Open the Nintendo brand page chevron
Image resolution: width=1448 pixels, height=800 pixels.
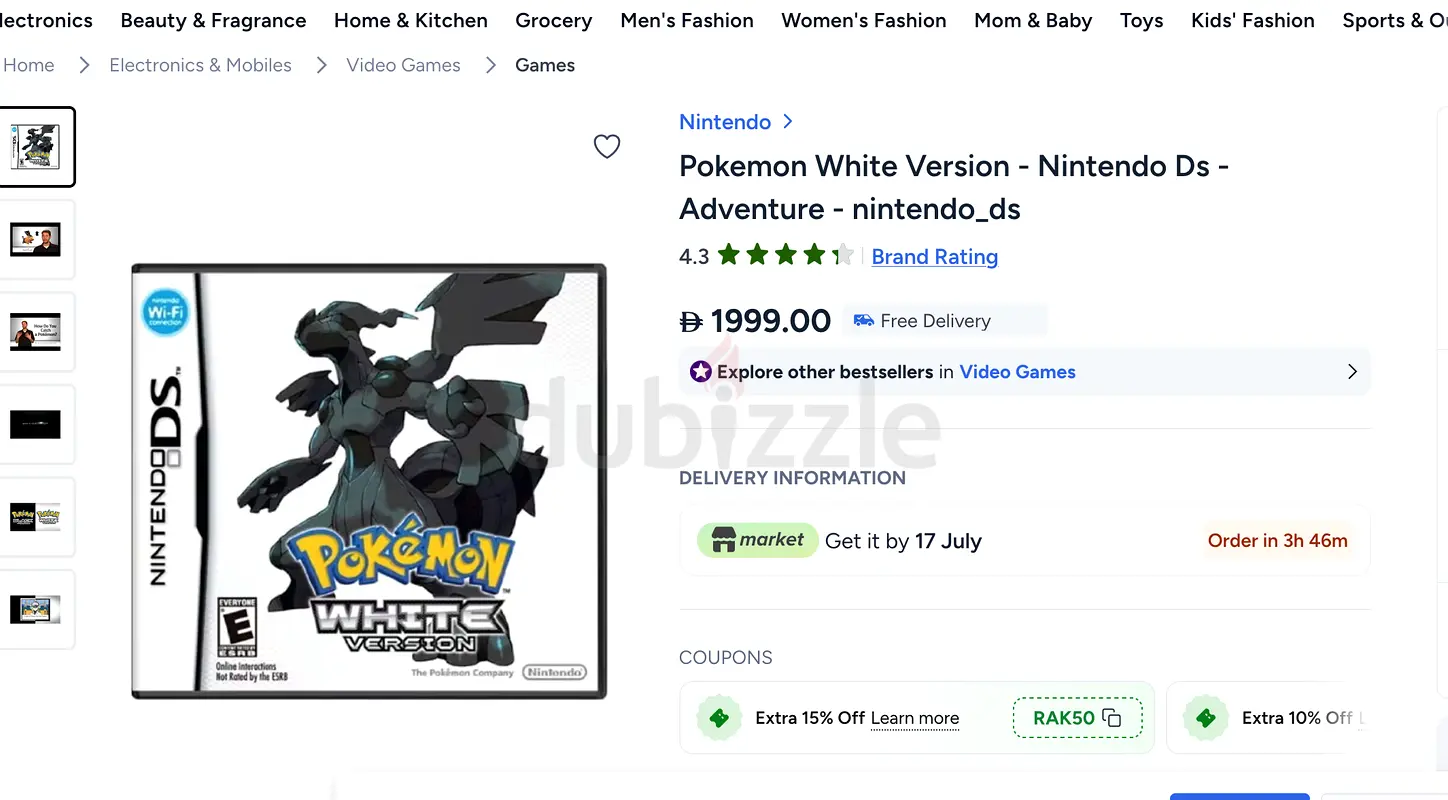click(x=788, y=122)
